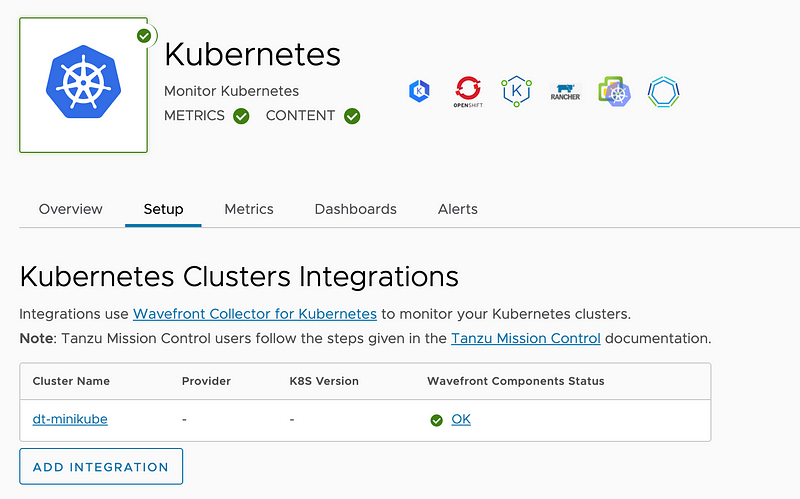800x499 pixels.
Task: Click the blue heptagon ring provider icon
Action: 663,92
